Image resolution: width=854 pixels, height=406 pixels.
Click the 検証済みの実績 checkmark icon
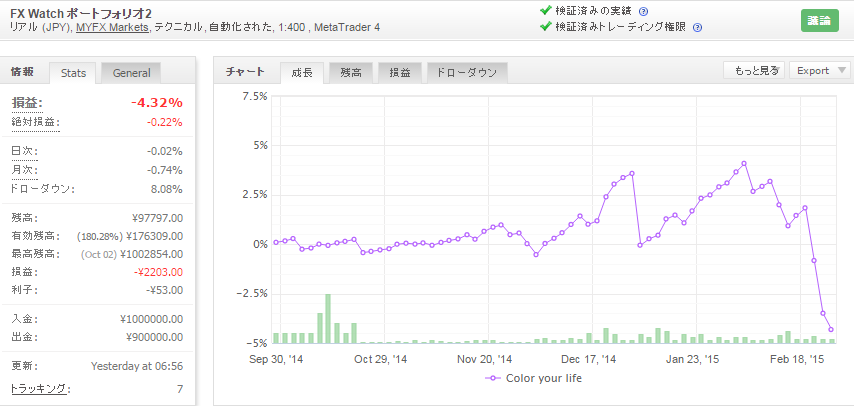tap(545, 10)
